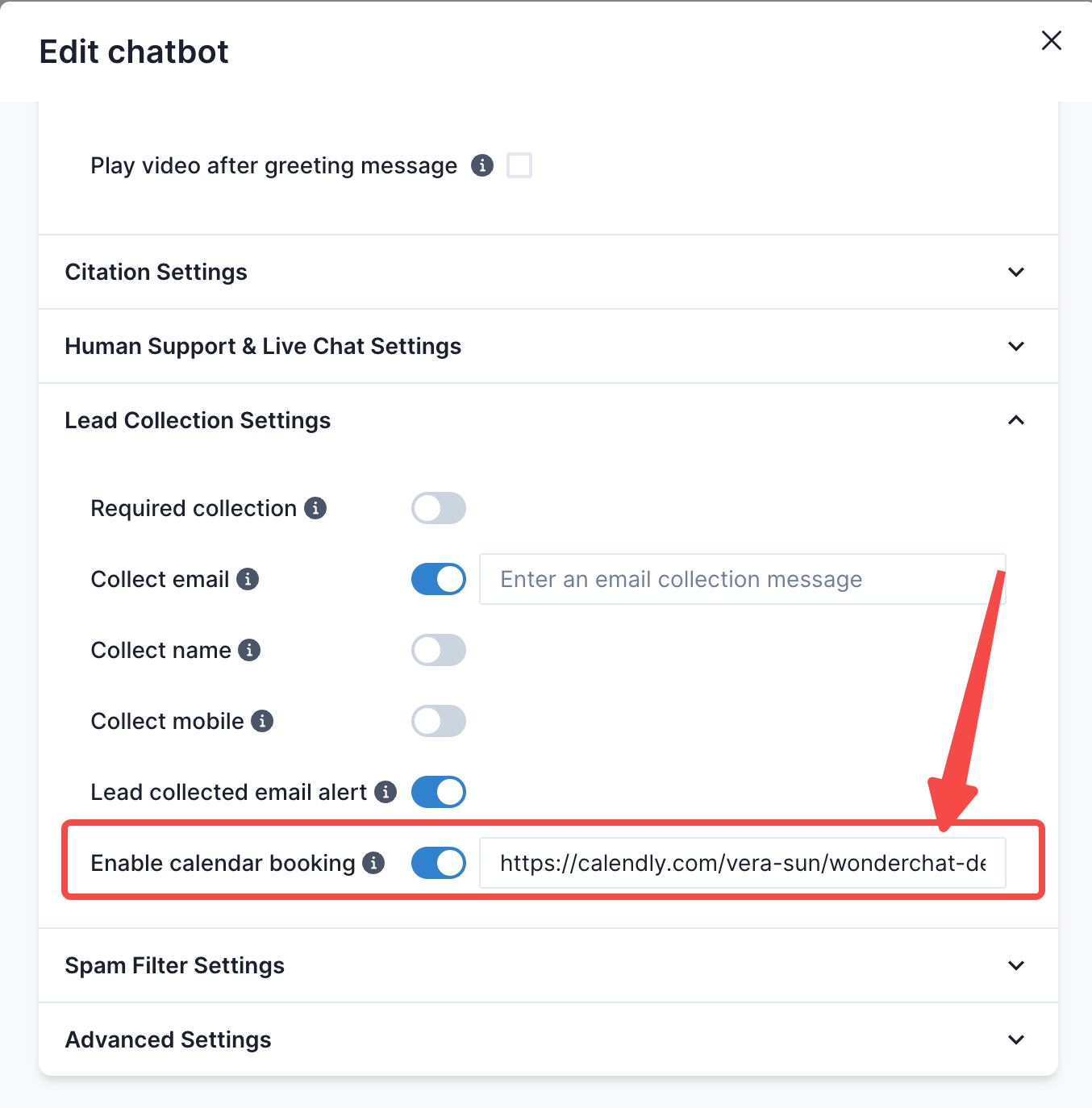1092x1108 pixels.
Task: Click info icon beside Lead collected email alert
Action: click(386, 792)
